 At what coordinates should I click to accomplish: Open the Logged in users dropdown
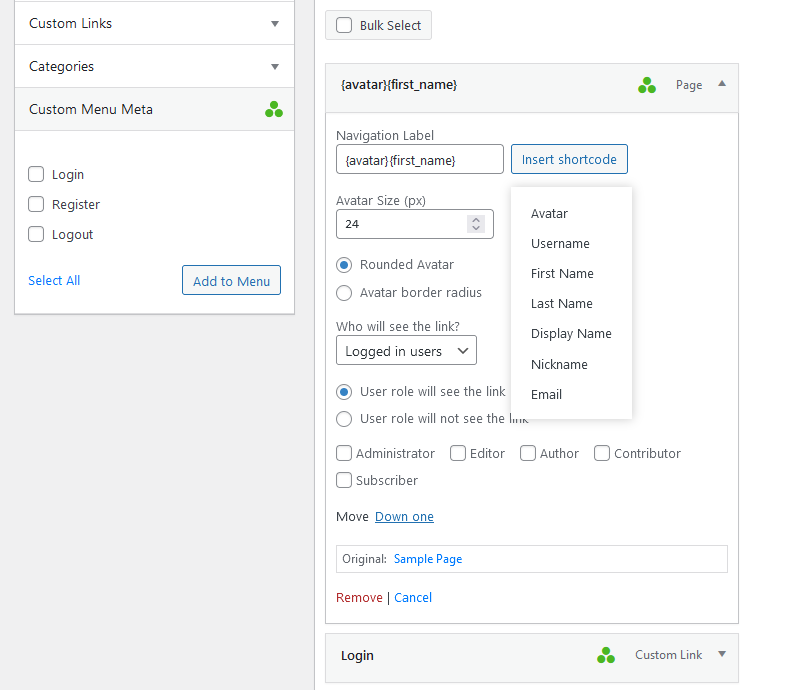[x=406, y=351]
